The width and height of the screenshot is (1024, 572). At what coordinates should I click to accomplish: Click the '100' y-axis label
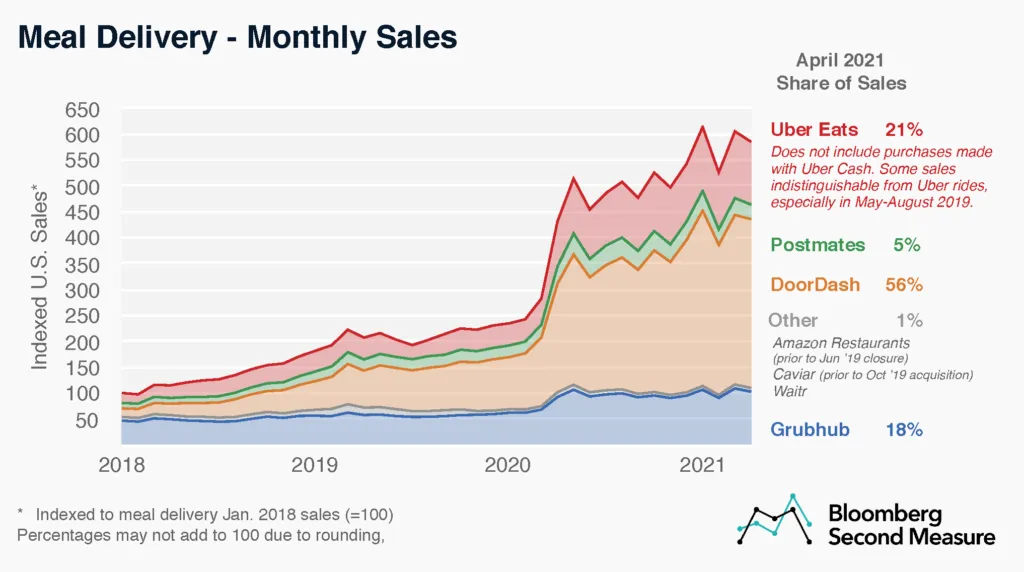(82, 394)
